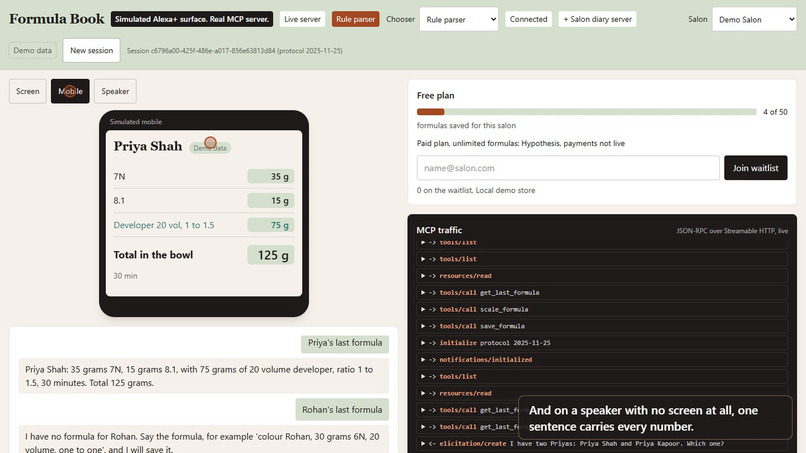Click the Rohan's last formula chat bubble

click(x=342, y=410)
